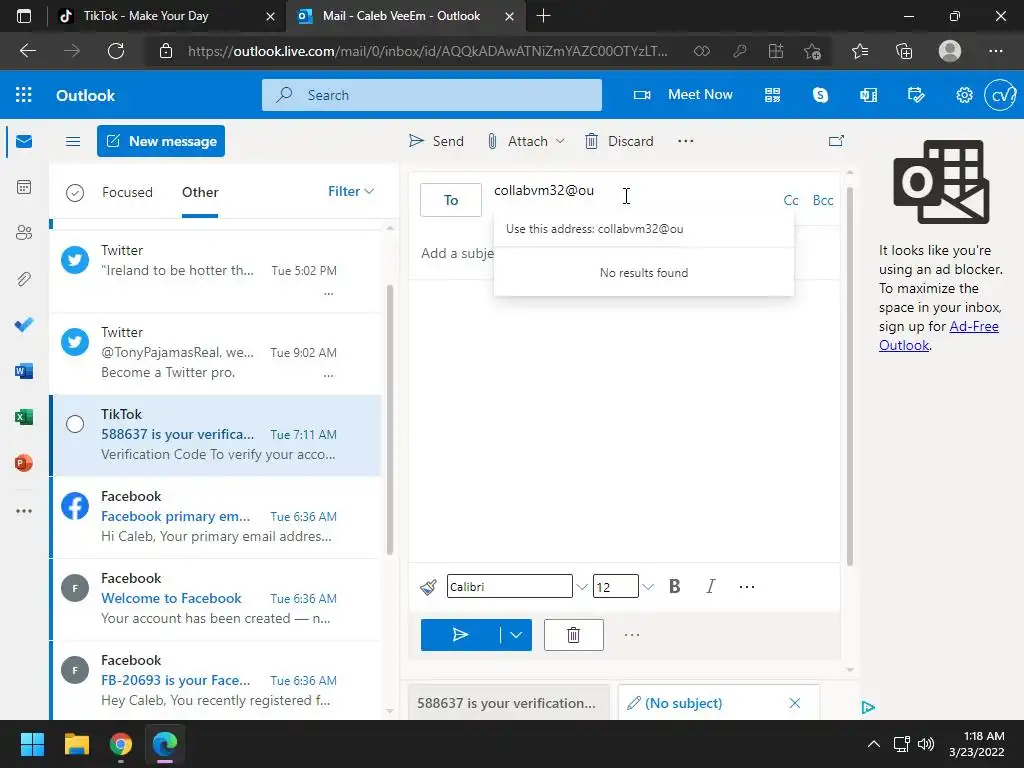Click the message list scrollbar

390,419
